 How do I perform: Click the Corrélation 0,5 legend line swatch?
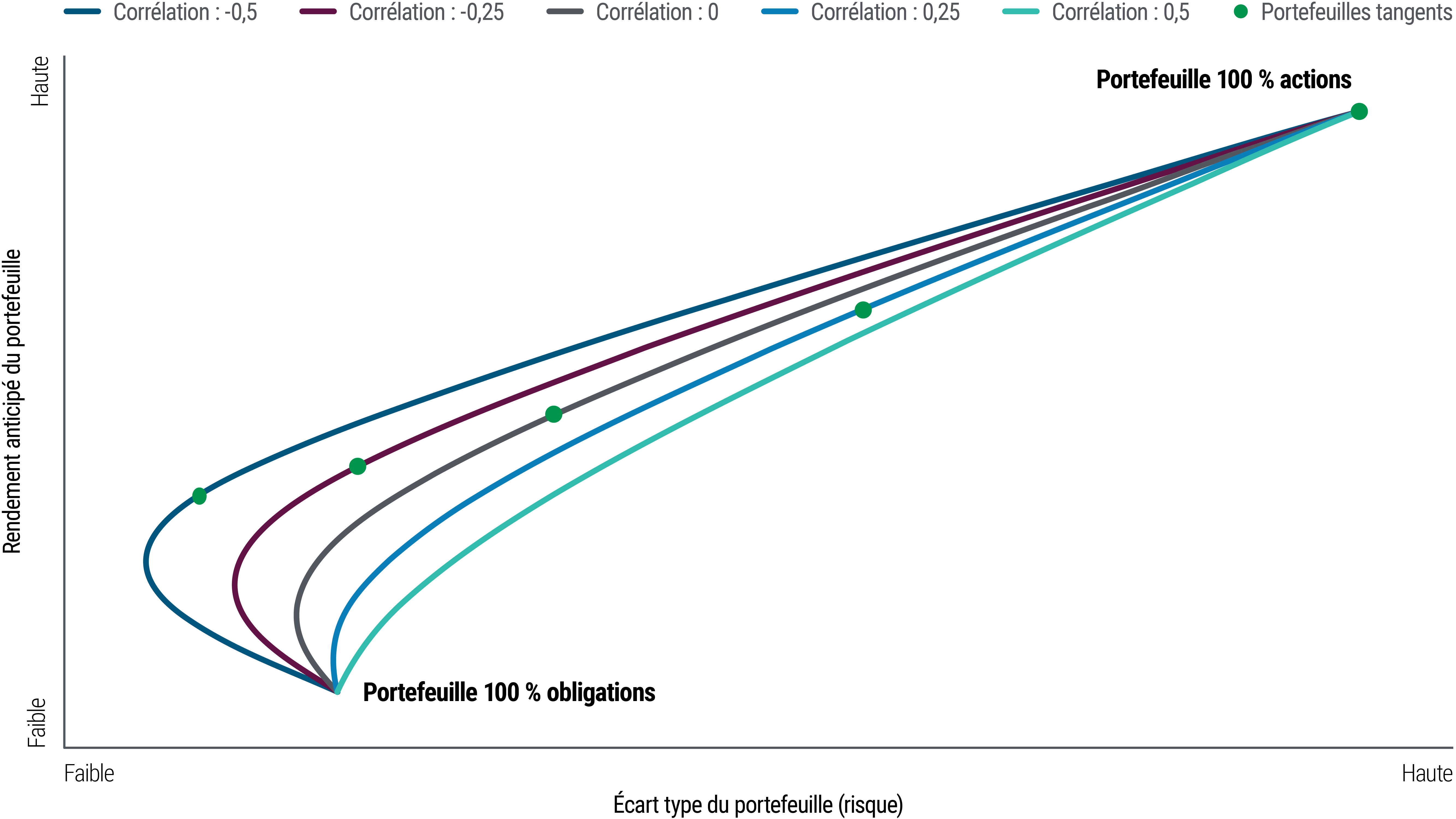[x=1021, y=12]
